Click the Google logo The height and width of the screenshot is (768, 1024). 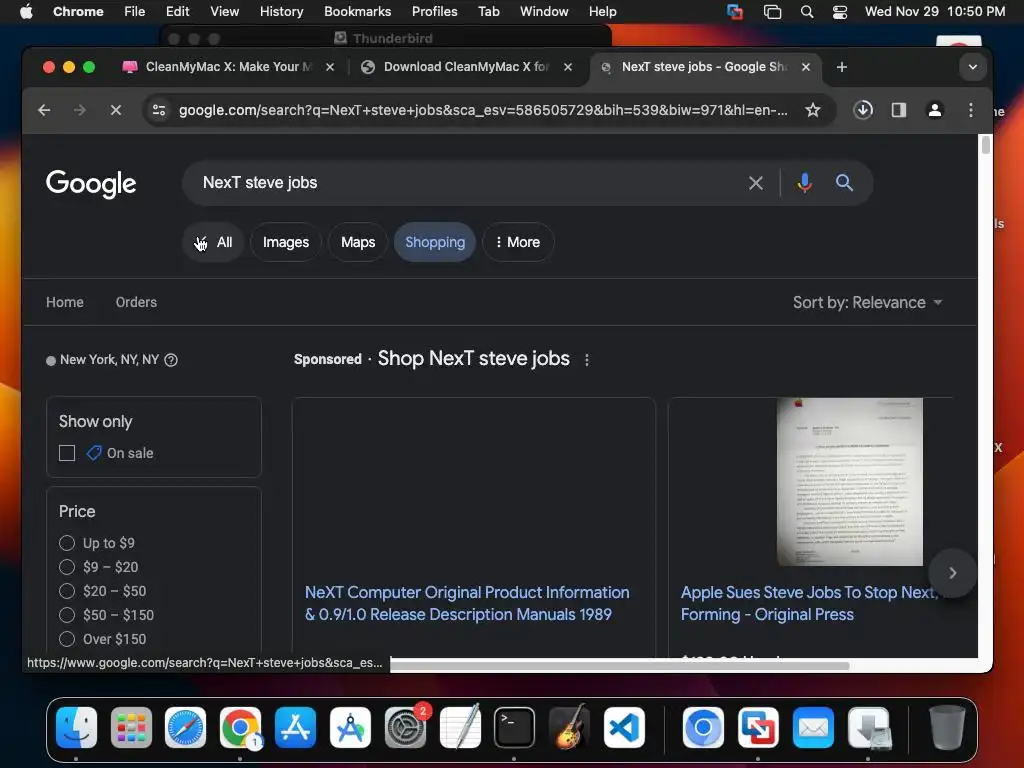coord(91,184)
